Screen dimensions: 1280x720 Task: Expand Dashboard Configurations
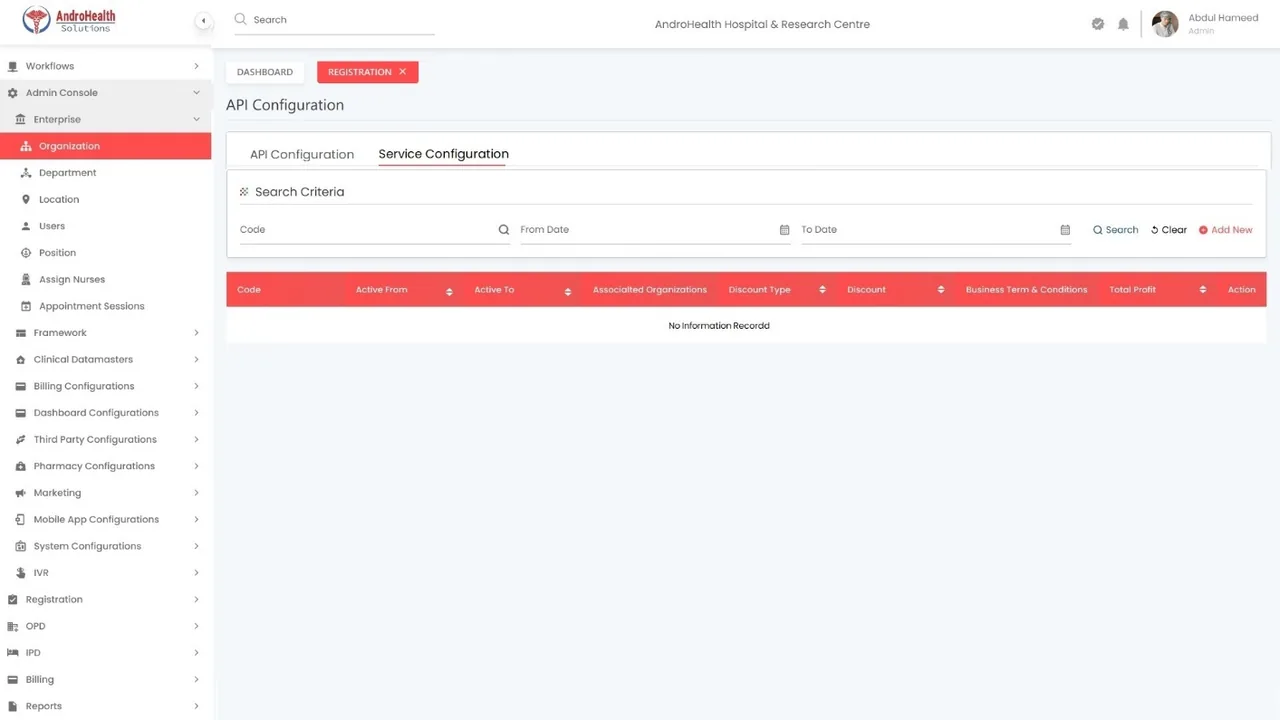pyautogui.click(x=196, y=413)
